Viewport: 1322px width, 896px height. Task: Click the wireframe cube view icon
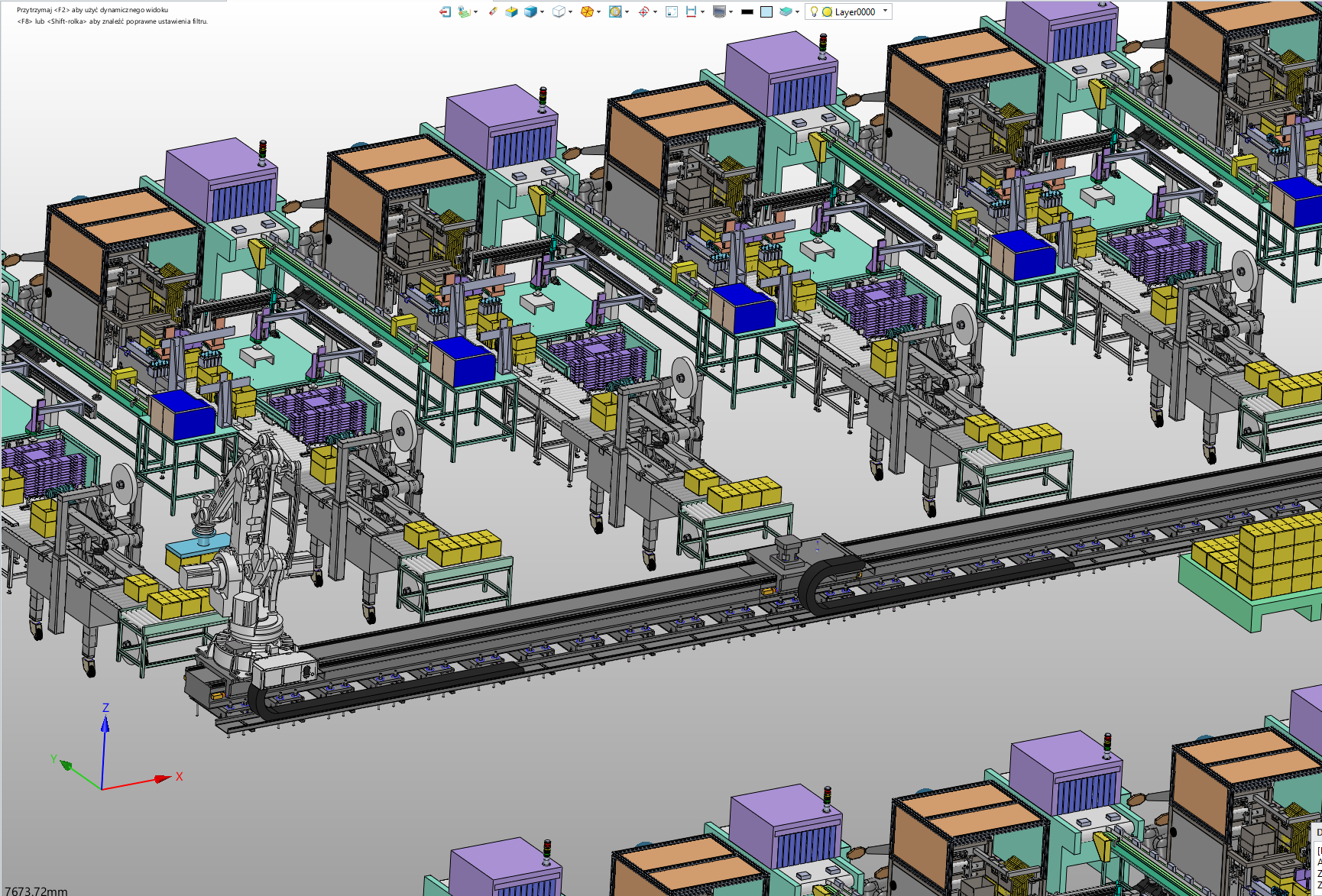559,11
